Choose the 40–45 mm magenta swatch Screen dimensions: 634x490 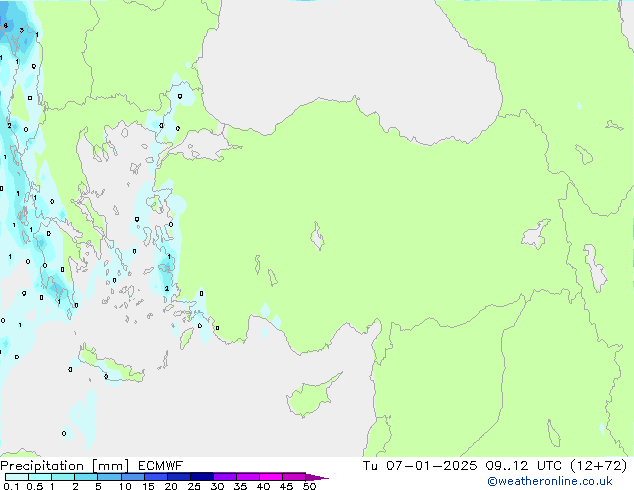pos(271,477)
